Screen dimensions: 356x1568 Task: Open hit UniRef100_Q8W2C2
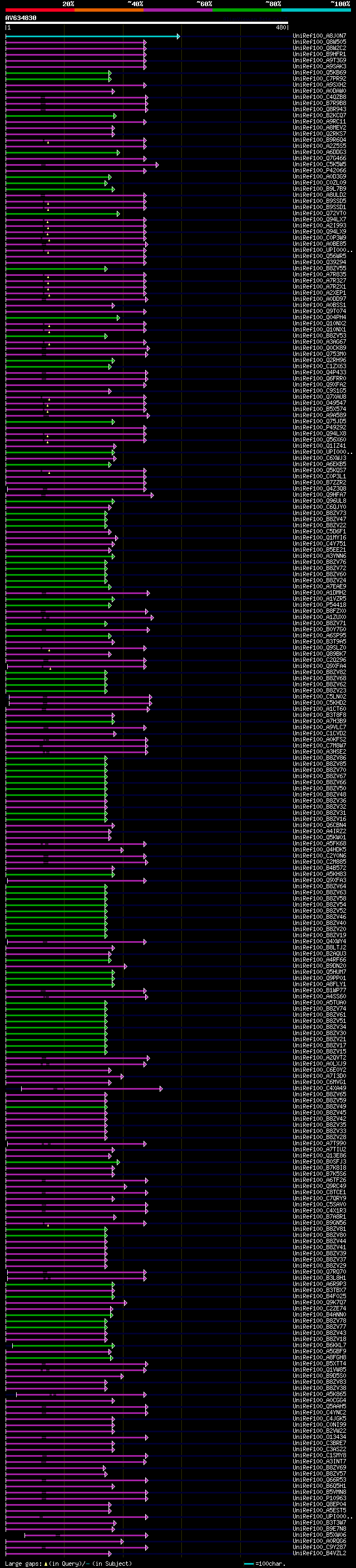[x=319, y=48]
